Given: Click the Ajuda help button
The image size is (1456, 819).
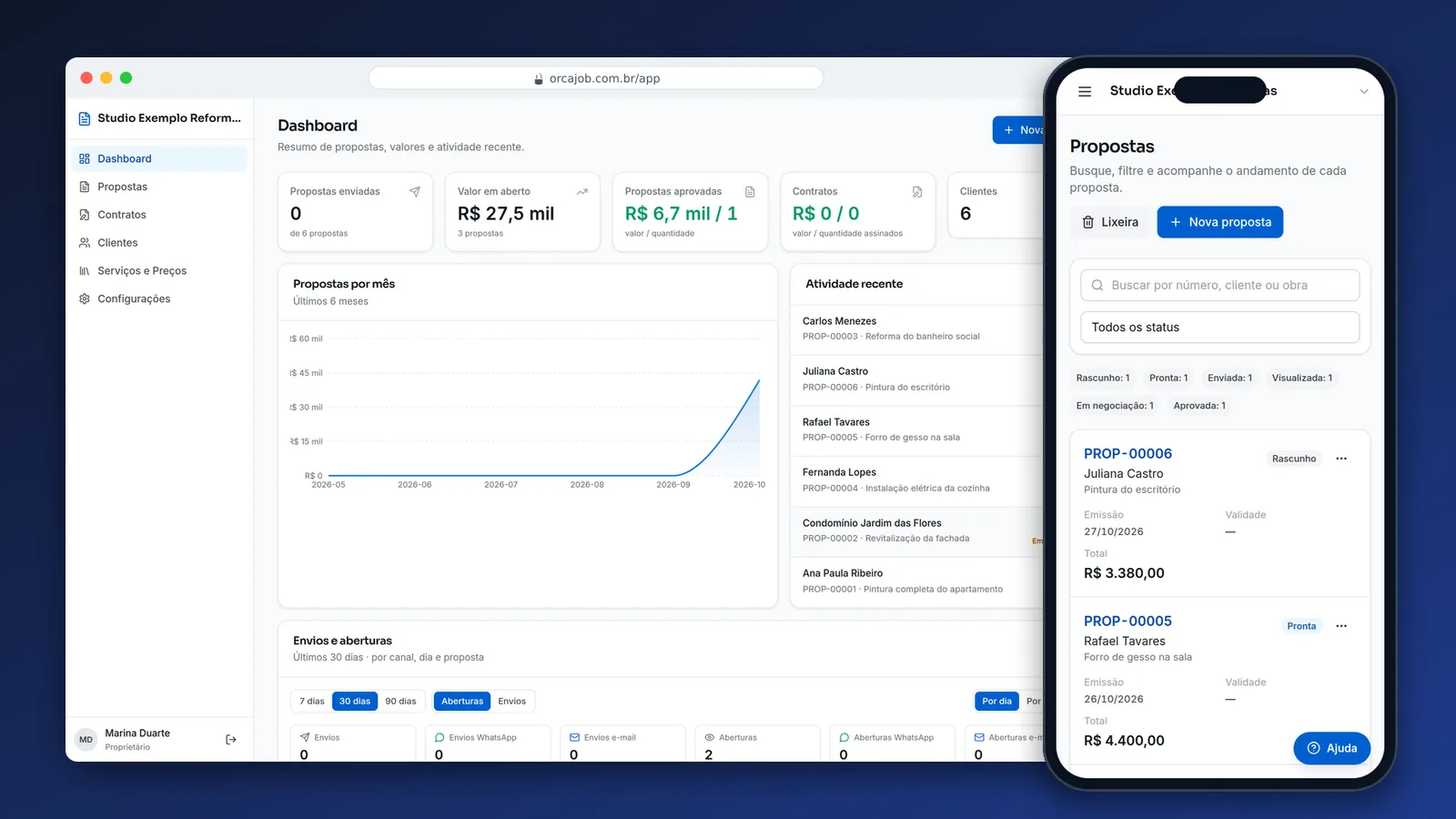Looking at the screenshot, I should click(x=1331, y=748).
